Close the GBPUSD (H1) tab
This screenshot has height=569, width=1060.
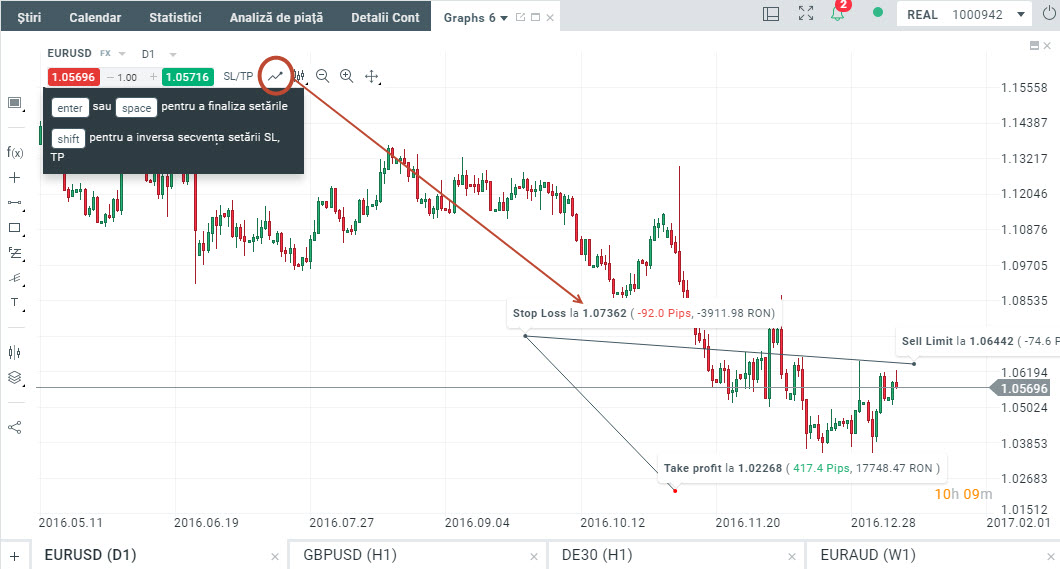[x=534, y=557]
